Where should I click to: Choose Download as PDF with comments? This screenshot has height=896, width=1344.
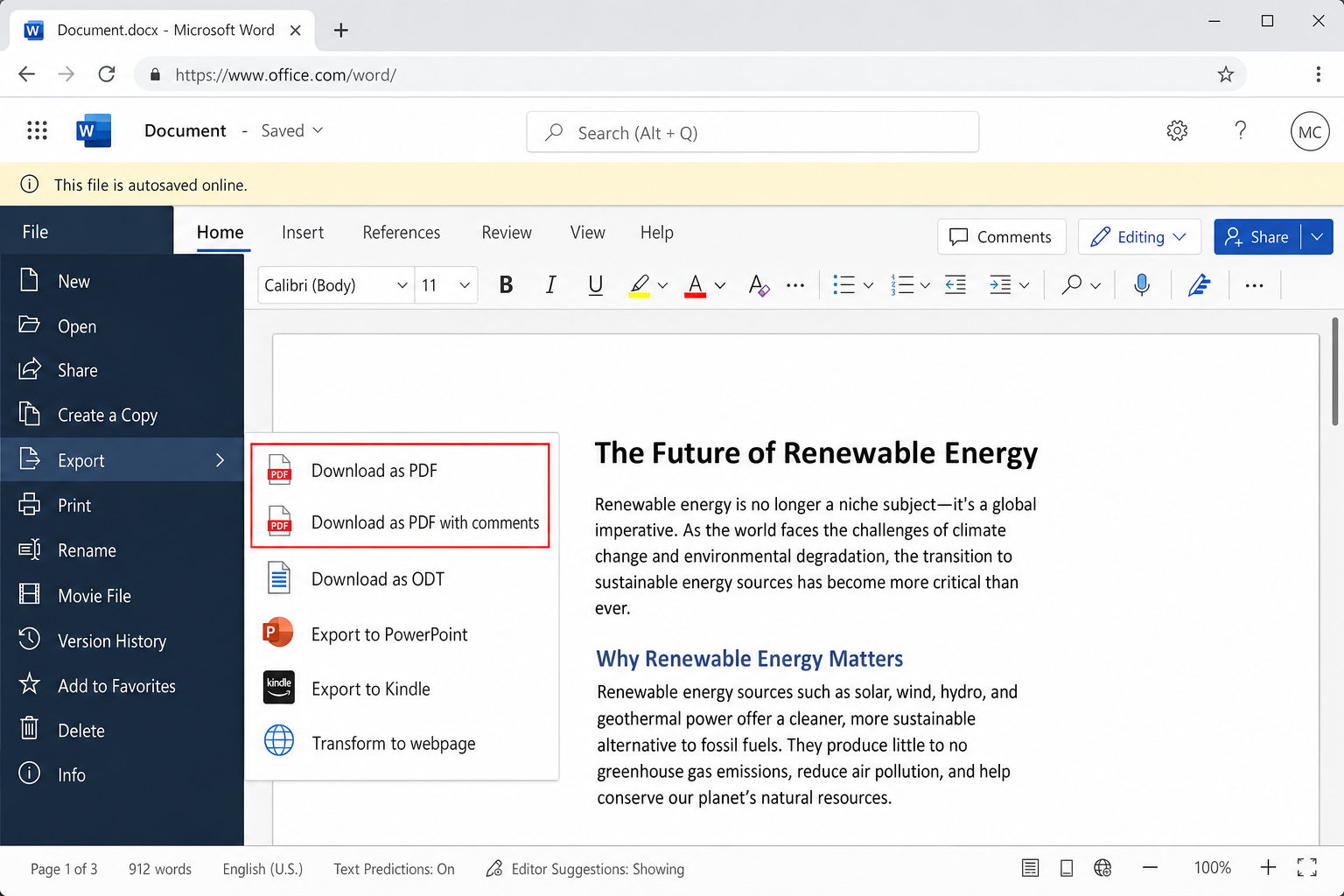click(x=401, y=522)
